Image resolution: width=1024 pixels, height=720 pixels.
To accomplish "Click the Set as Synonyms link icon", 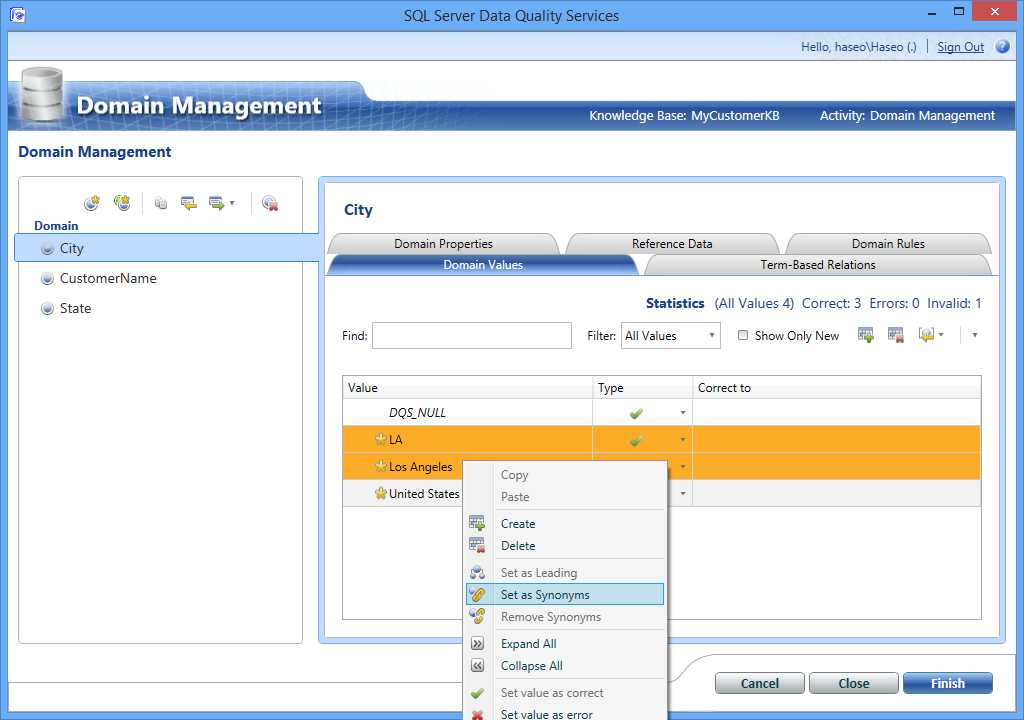I will coord(477,594).
